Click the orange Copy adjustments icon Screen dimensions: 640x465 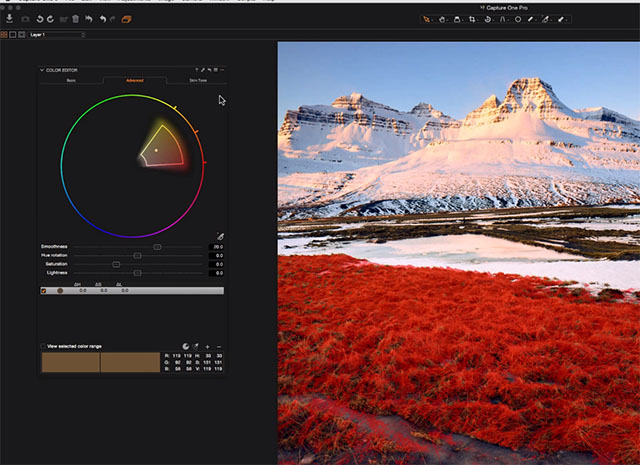click(127, 18)
